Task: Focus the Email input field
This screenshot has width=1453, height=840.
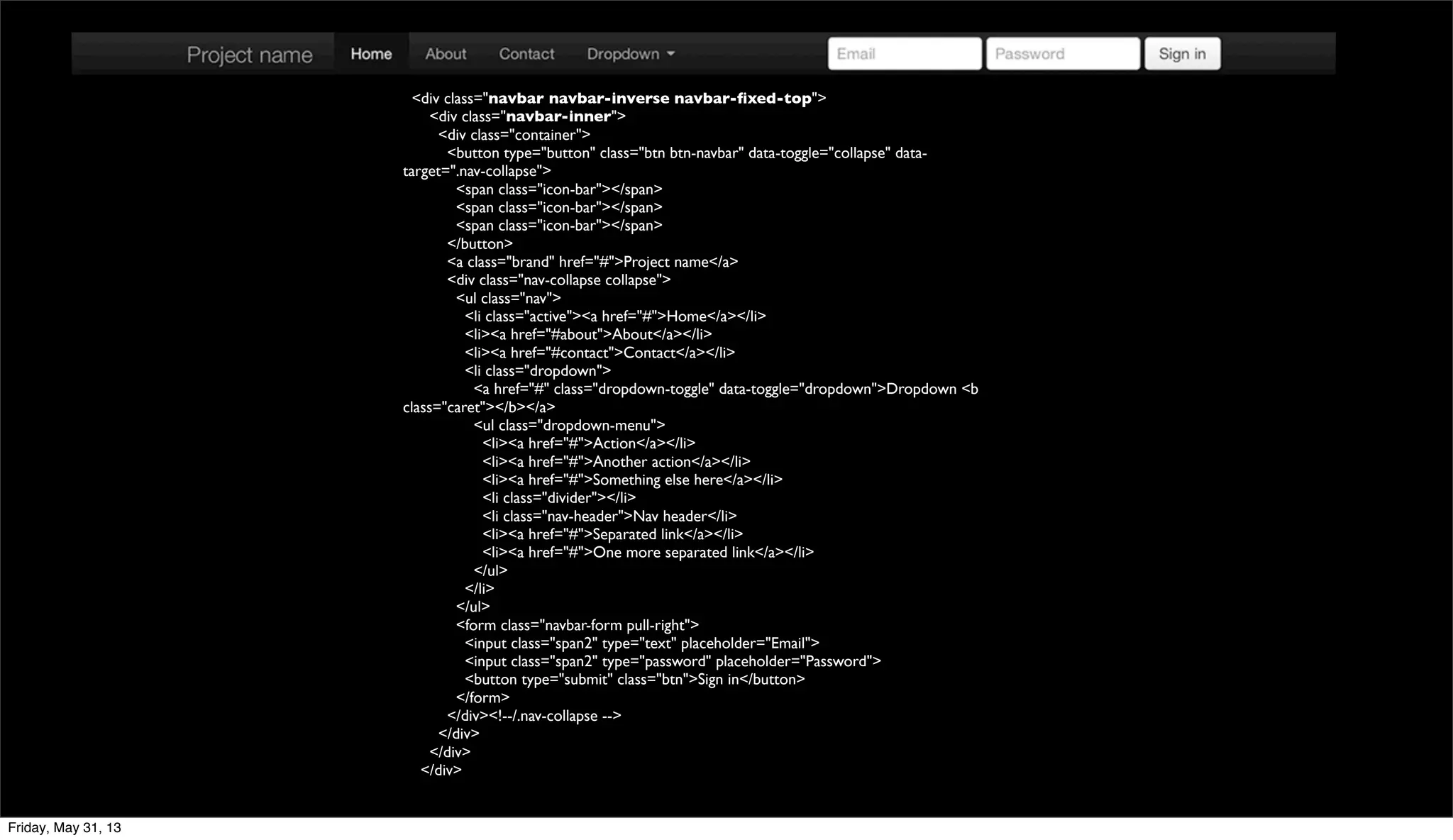Action: (905, 54)
